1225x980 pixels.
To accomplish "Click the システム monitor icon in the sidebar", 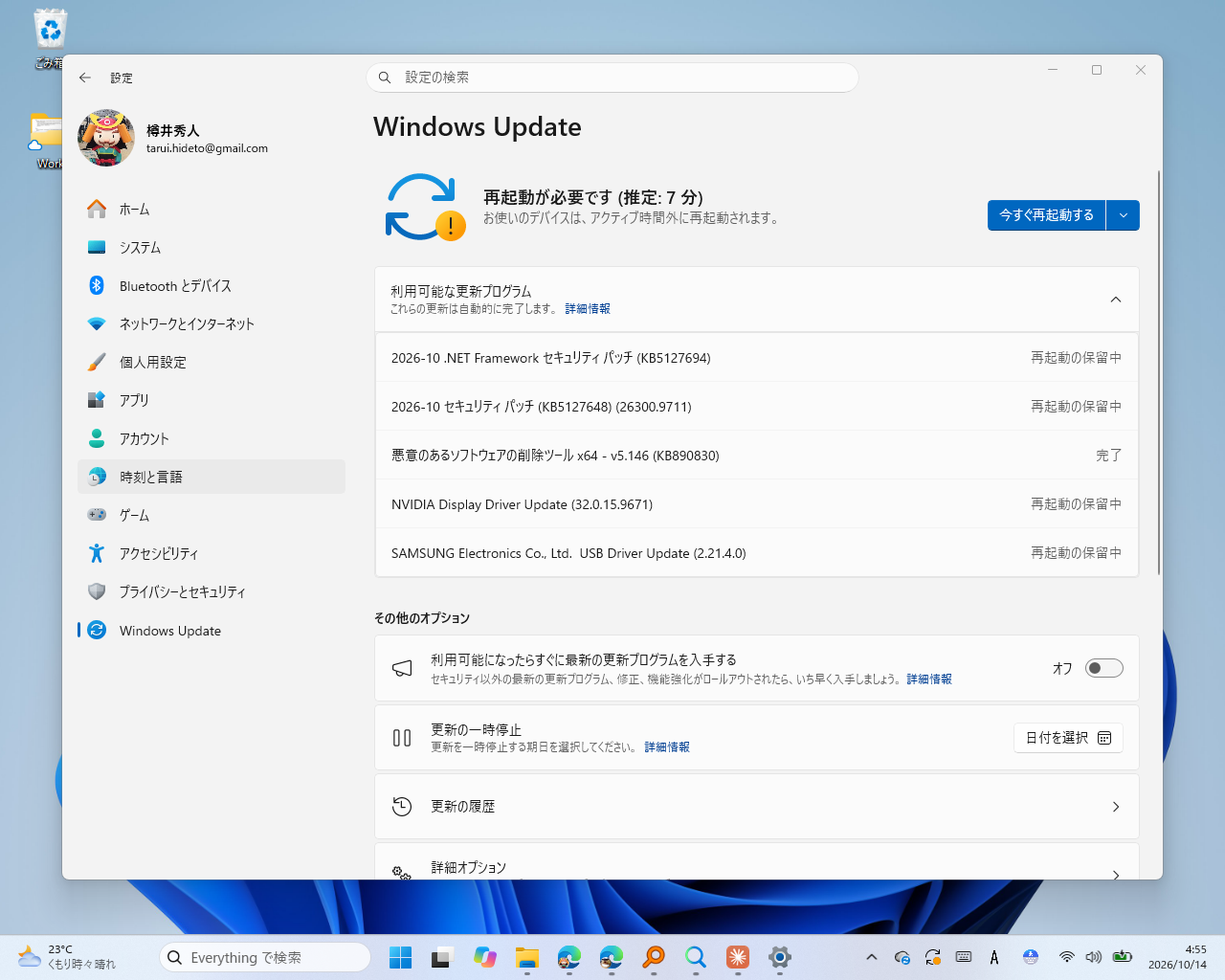I will click(97, 247).
